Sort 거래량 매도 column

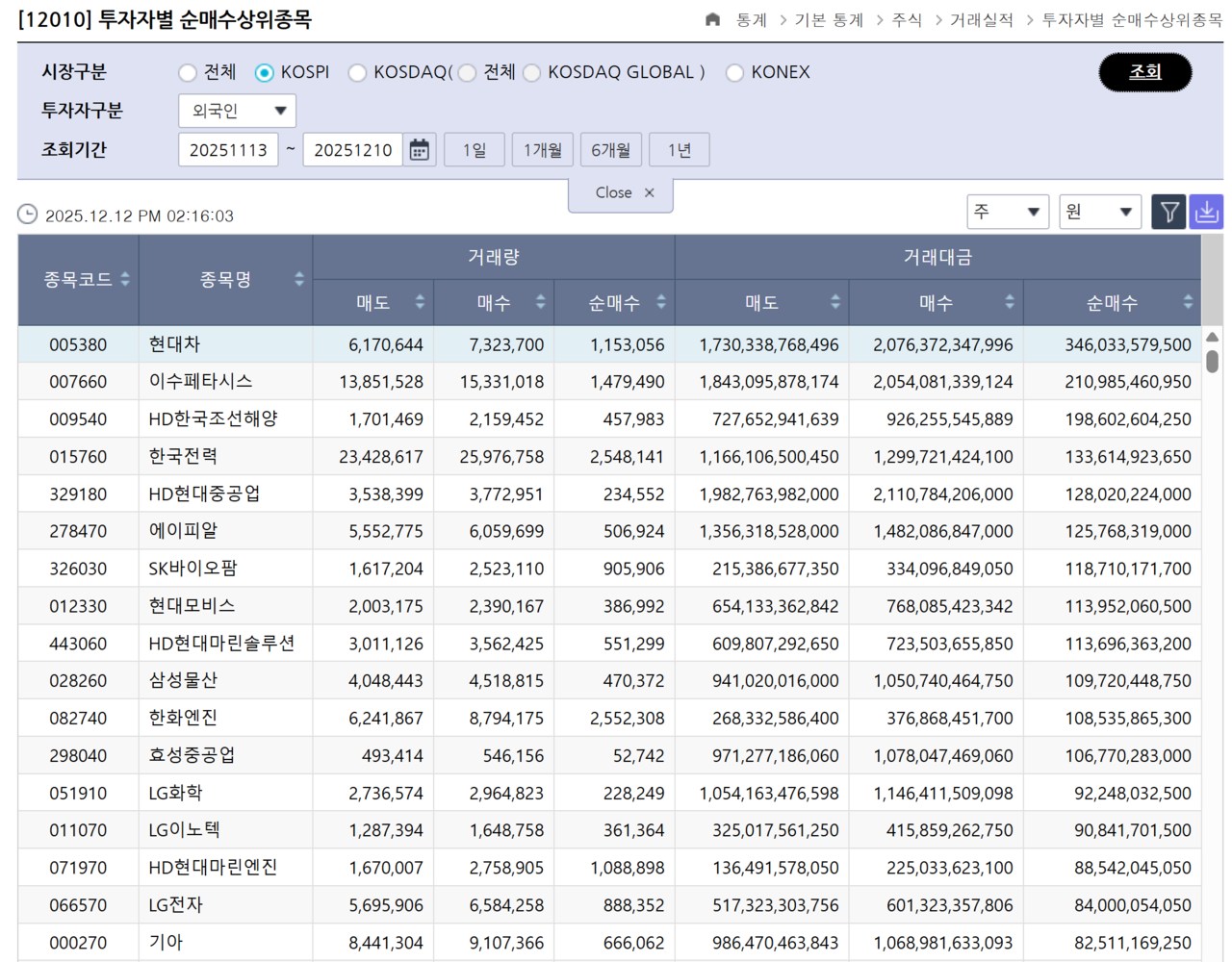click(x=420, y=303)
